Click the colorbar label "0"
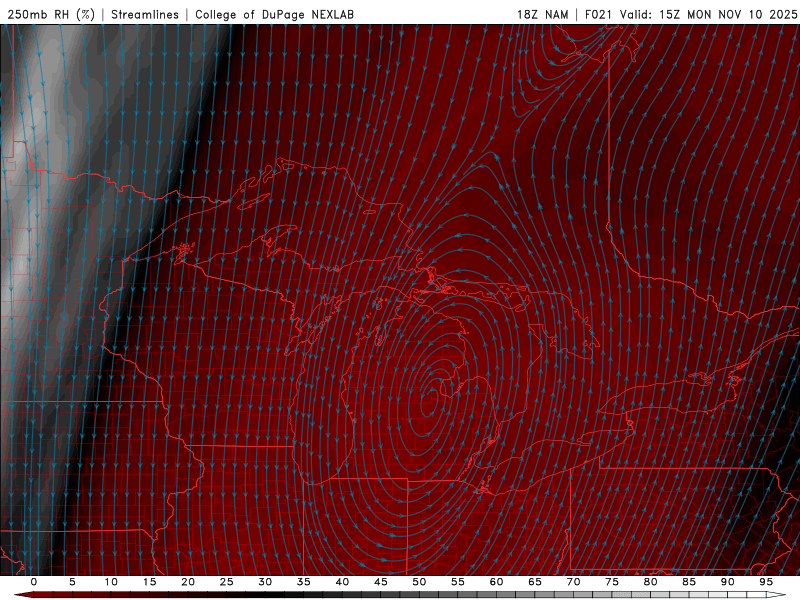The width and height of the screenshot is (800, 600). [34, 582]
